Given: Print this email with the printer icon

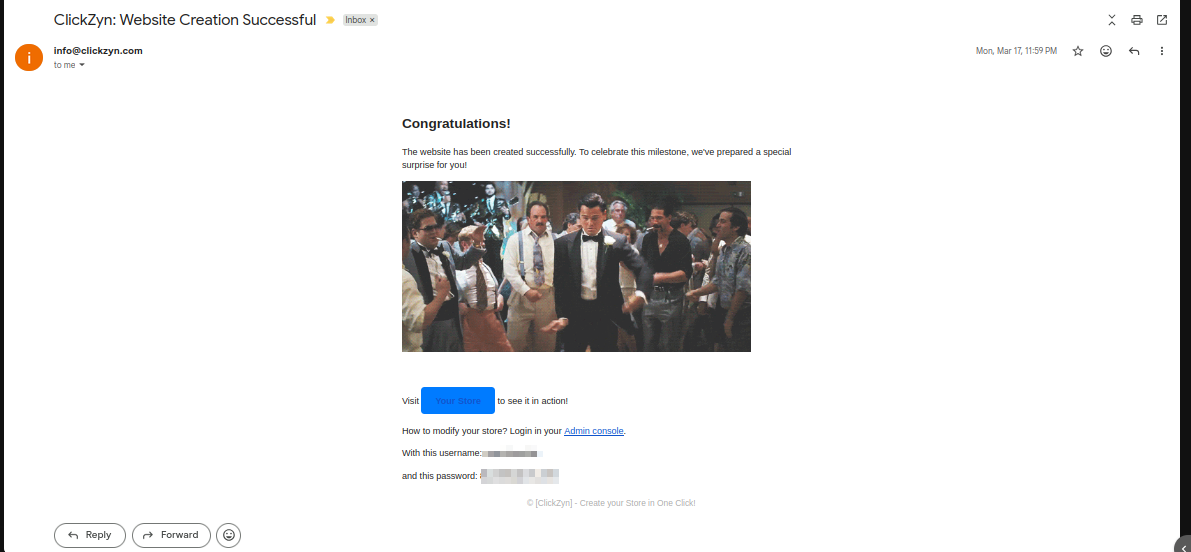Looking at the screenshot, I should 1136,20.
